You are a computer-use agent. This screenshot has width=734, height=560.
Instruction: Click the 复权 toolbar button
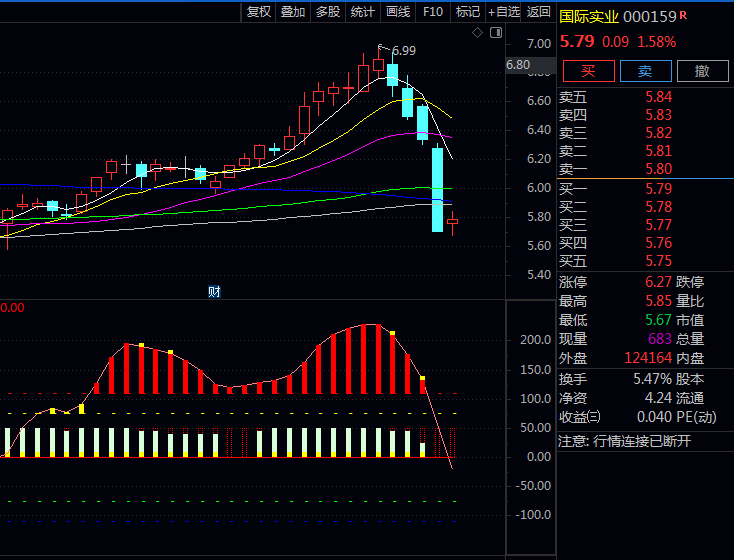click(258, 12)
